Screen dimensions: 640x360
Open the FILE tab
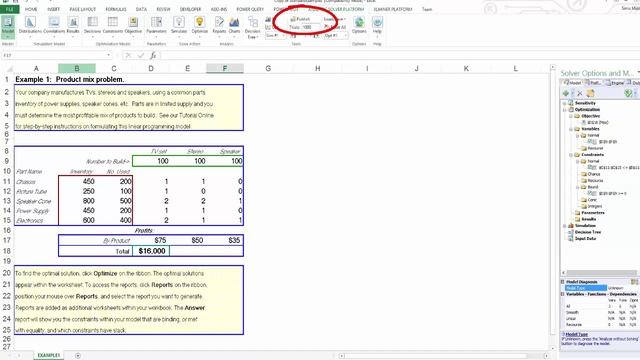pyautogui.click(x=9, y=9)
